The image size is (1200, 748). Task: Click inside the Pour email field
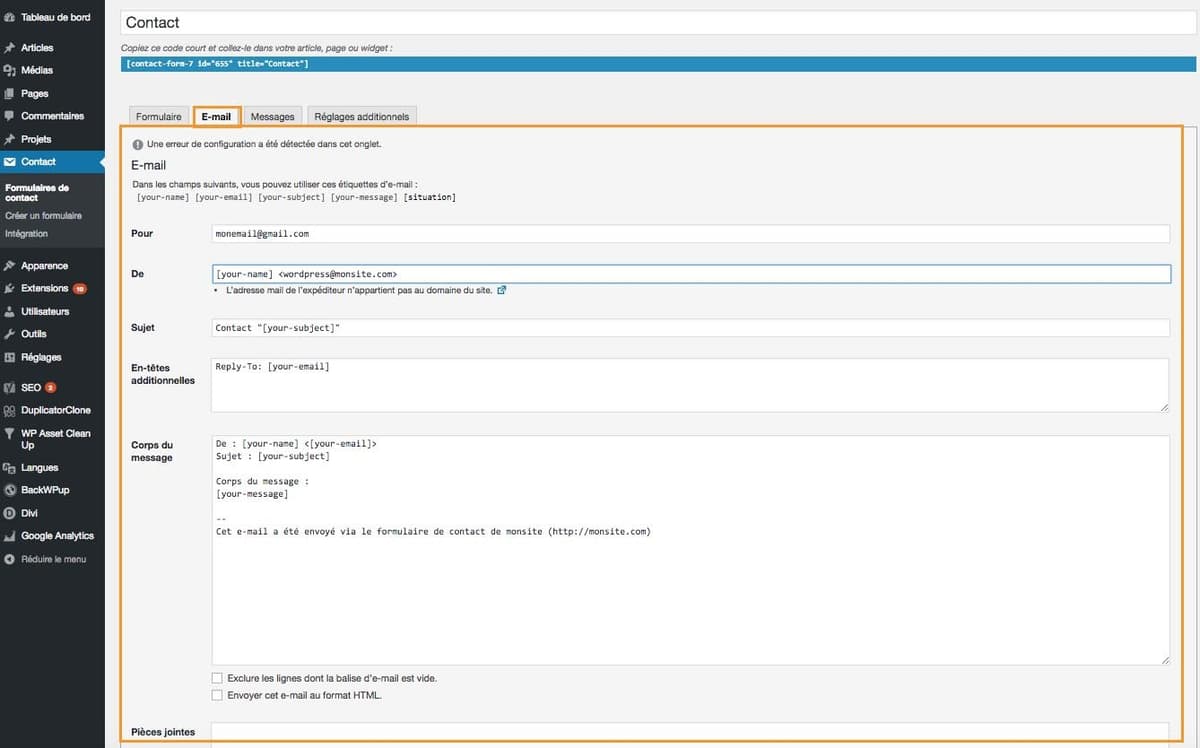point(600,233)
